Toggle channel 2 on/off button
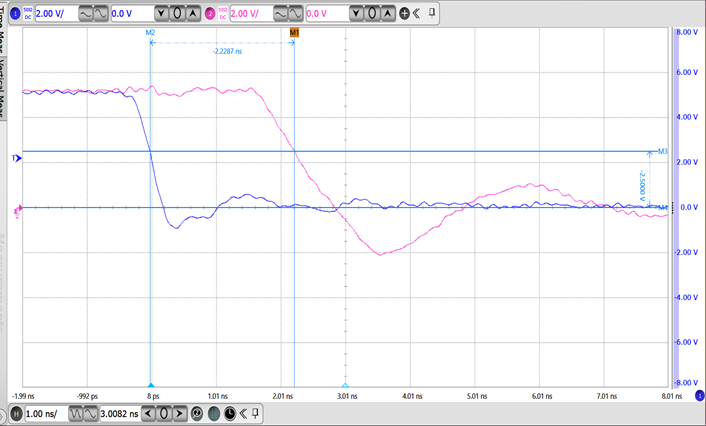This screenshot has height=426, width=706. (210, 14)
